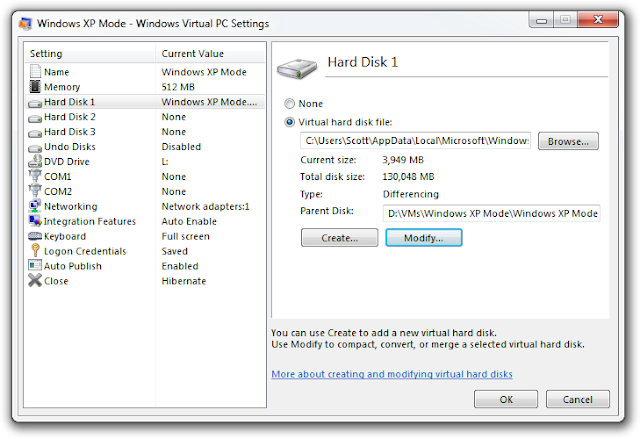Select the Memory chip icon in settings list
The image size is (640, 439).
tap(35, 86)
